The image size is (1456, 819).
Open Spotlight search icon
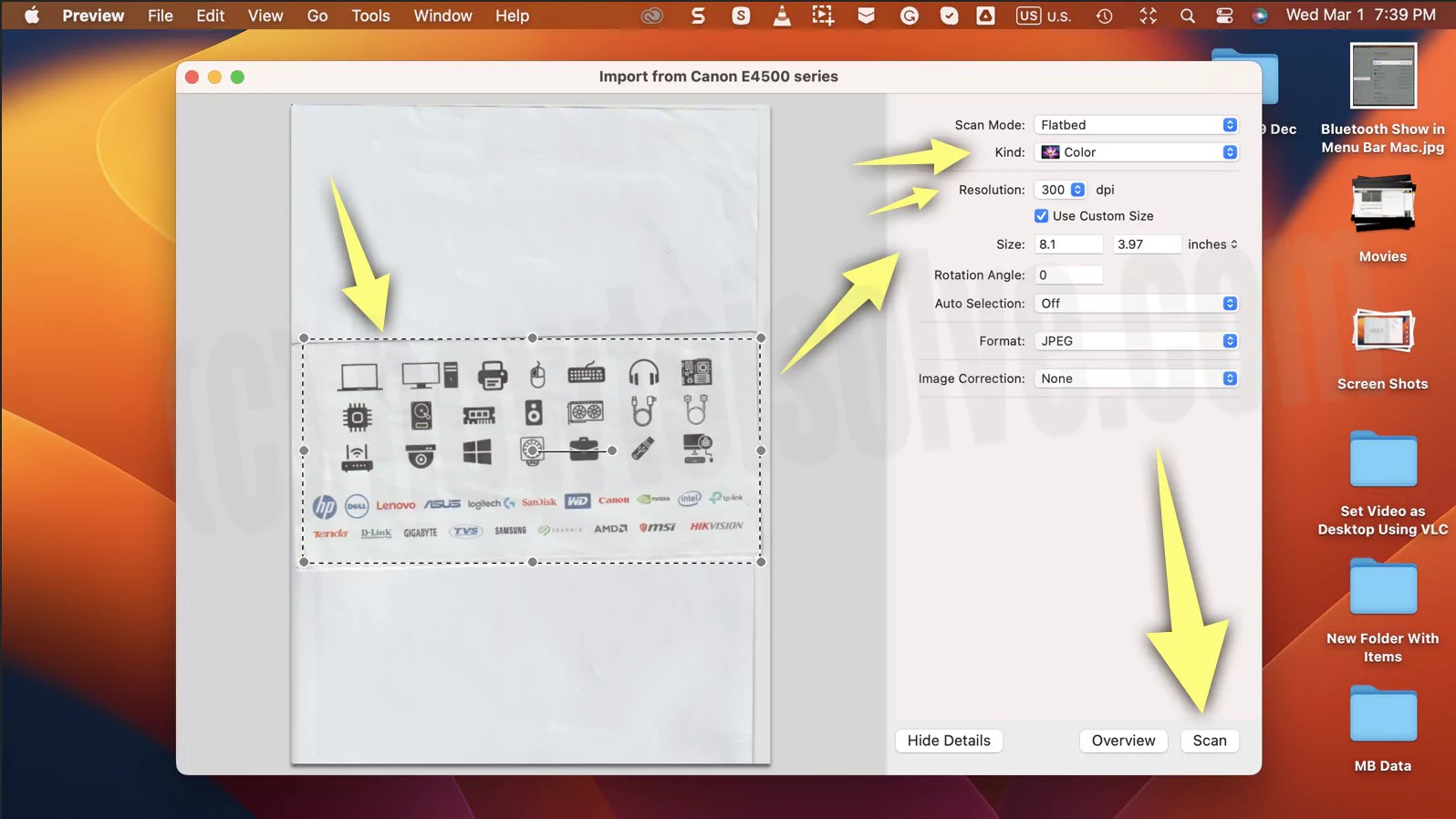point(1187,16)
